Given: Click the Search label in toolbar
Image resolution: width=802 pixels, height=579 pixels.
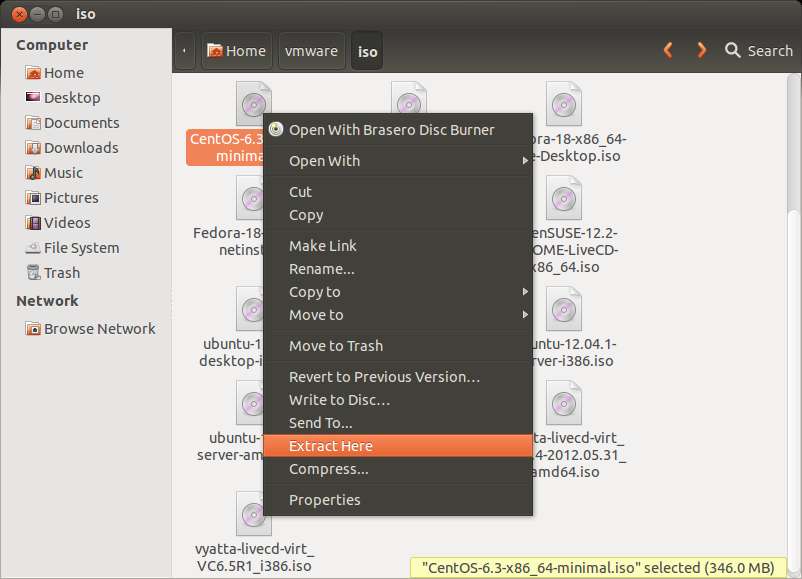Looking at the screenshot, I should pyautogui.click(x=770, y=51).
